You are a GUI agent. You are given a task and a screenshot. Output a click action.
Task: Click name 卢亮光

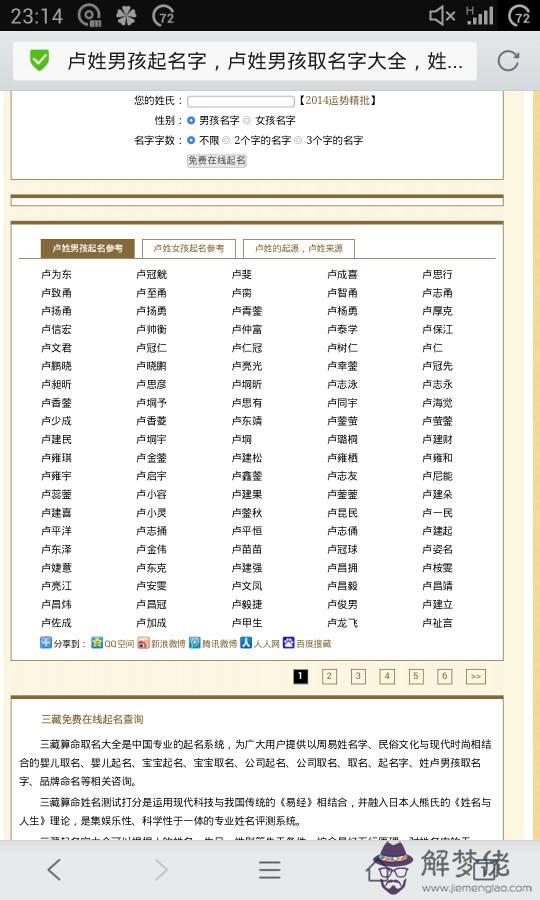247,366
